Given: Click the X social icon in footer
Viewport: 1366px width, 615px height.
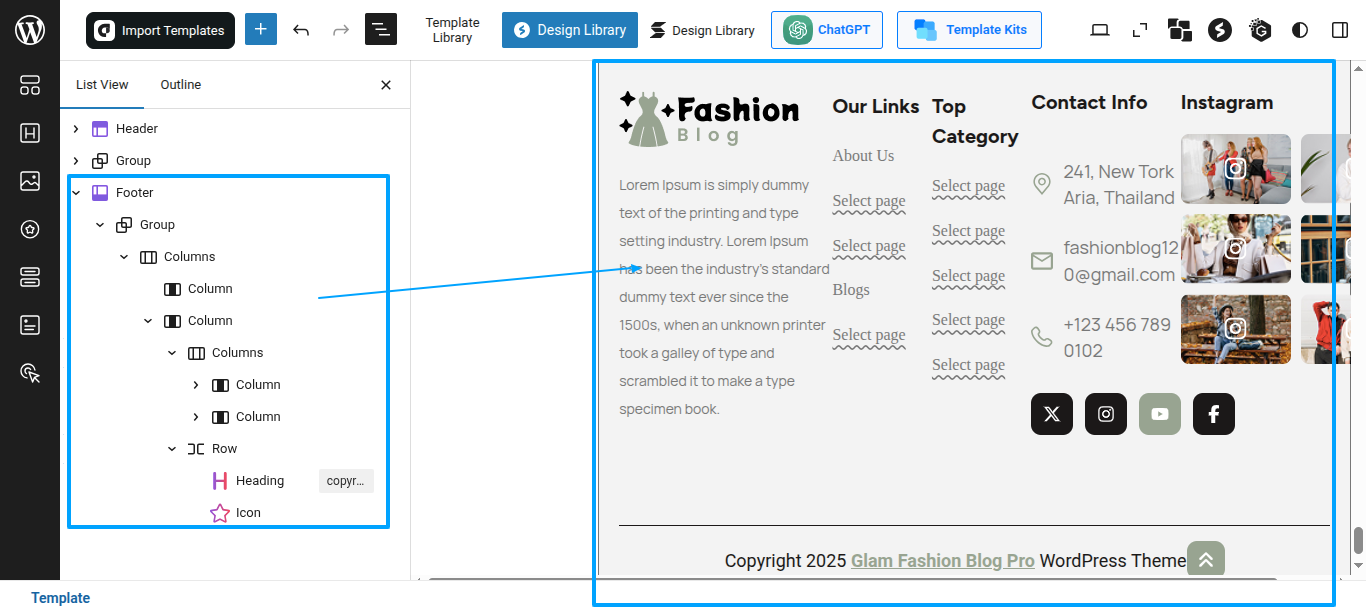Looking at the screenshot, I should coord(1052,414).
